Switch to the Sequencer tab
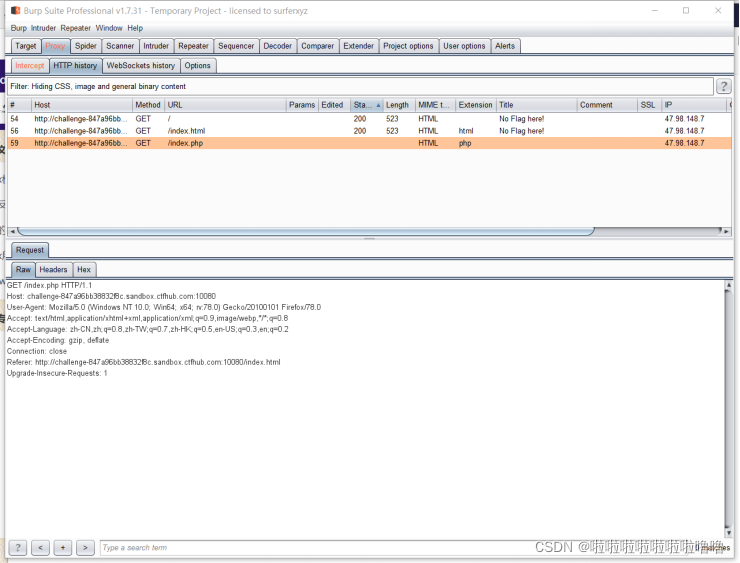The width and height of the screenshot is (740, 563). (236, 46)
